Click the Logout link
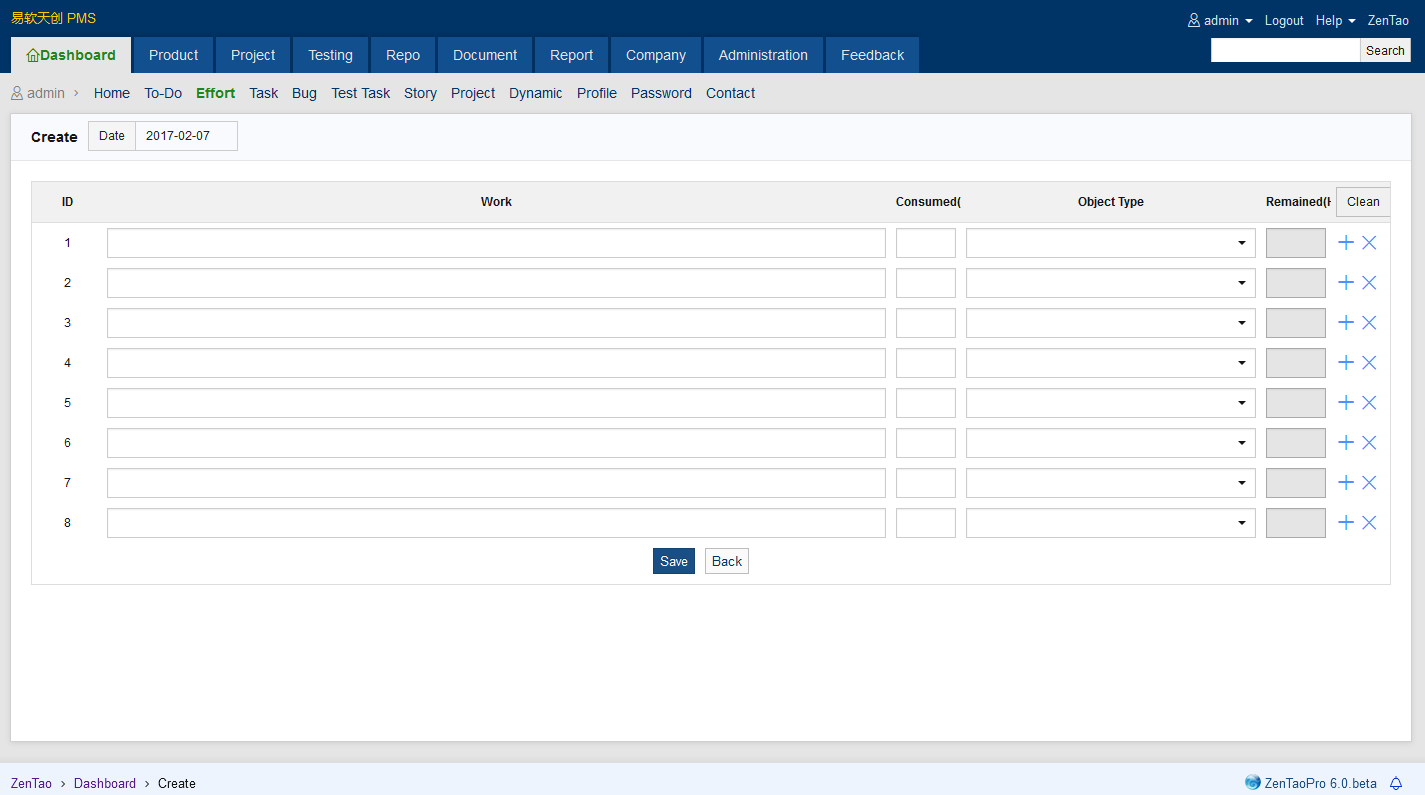 [1284, 21]
